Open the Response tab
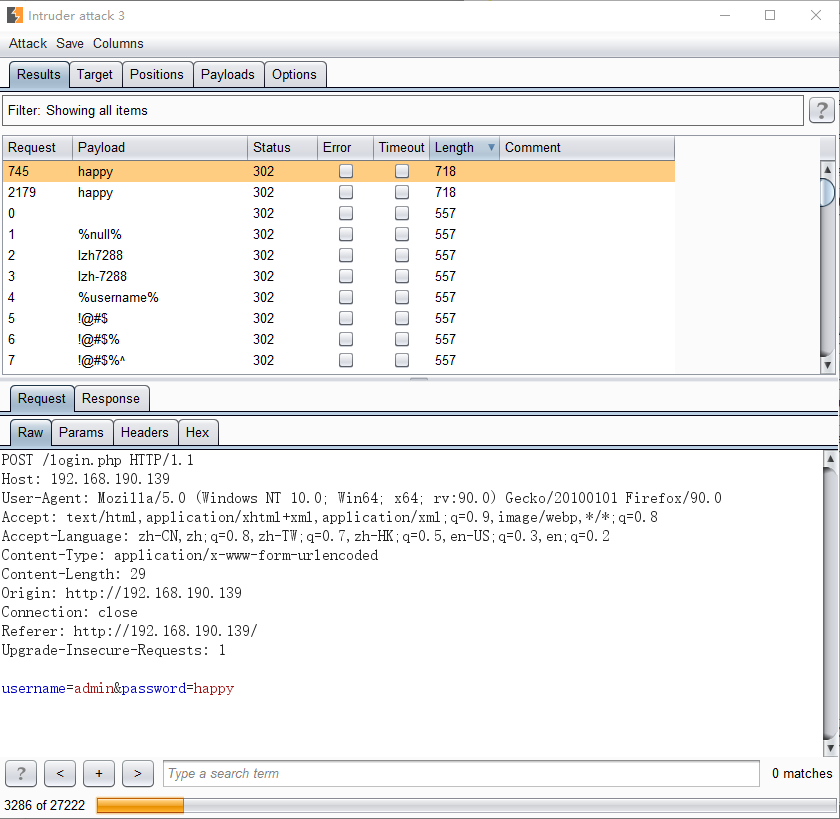Screen dimensions: 840x819 [111, 399]
